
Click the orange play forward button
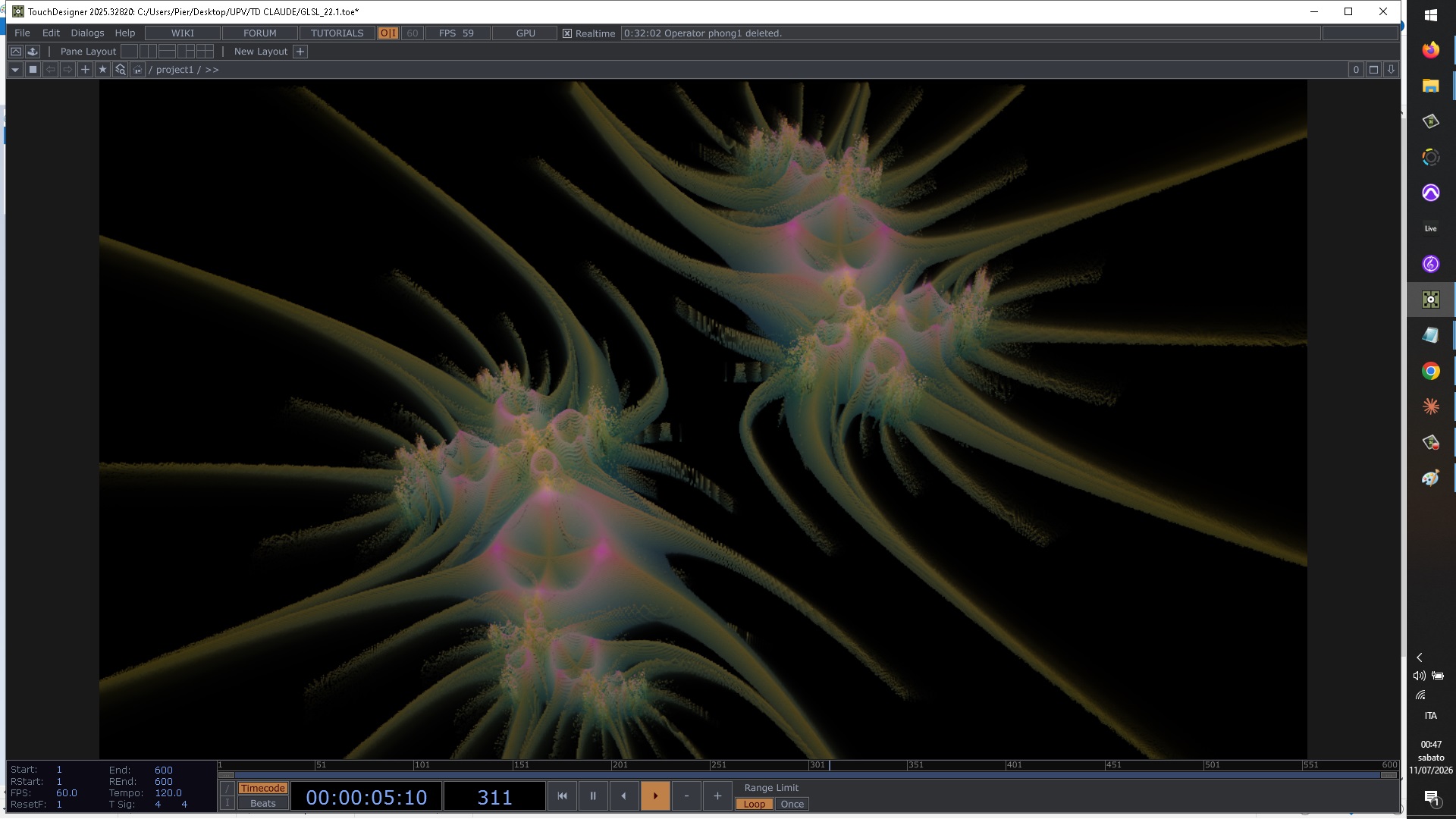[655, 796]
